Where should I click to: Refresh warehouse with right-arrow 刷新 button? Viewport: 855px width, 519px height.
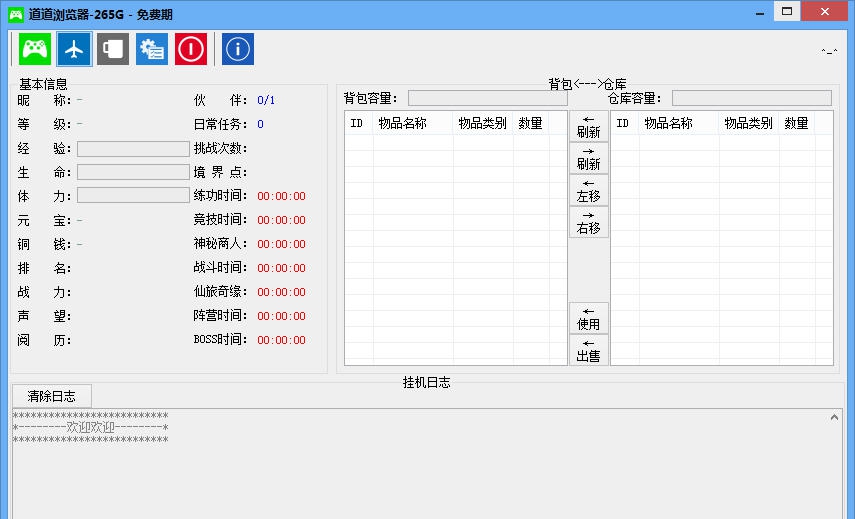coord(588,159)
